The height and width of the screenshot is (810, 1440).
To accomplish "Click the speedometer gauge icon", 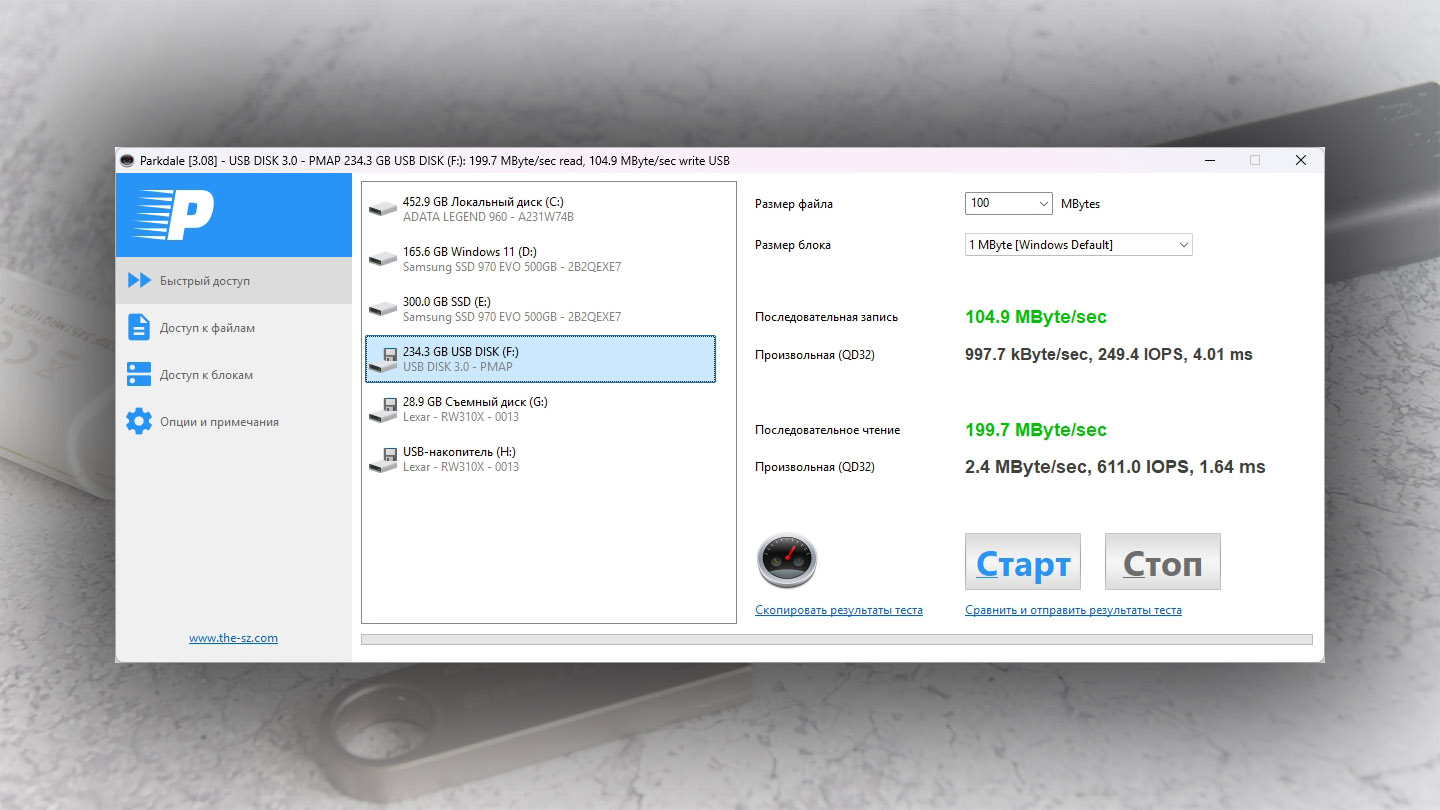I will (788, 561).
